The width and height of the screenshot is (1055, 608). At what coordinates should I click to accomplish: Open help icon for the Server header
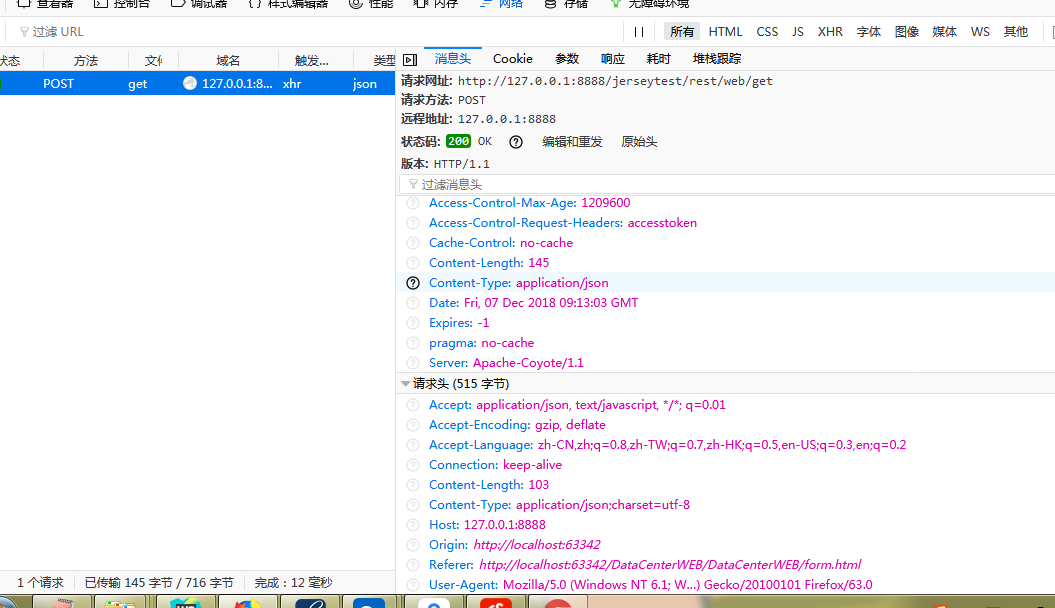pos(413,363)
